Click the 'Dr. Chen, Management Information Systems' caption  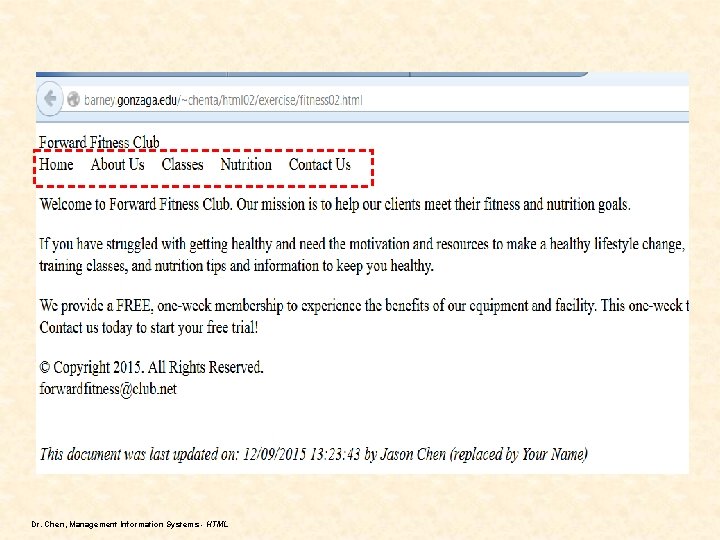pos(130,524)
